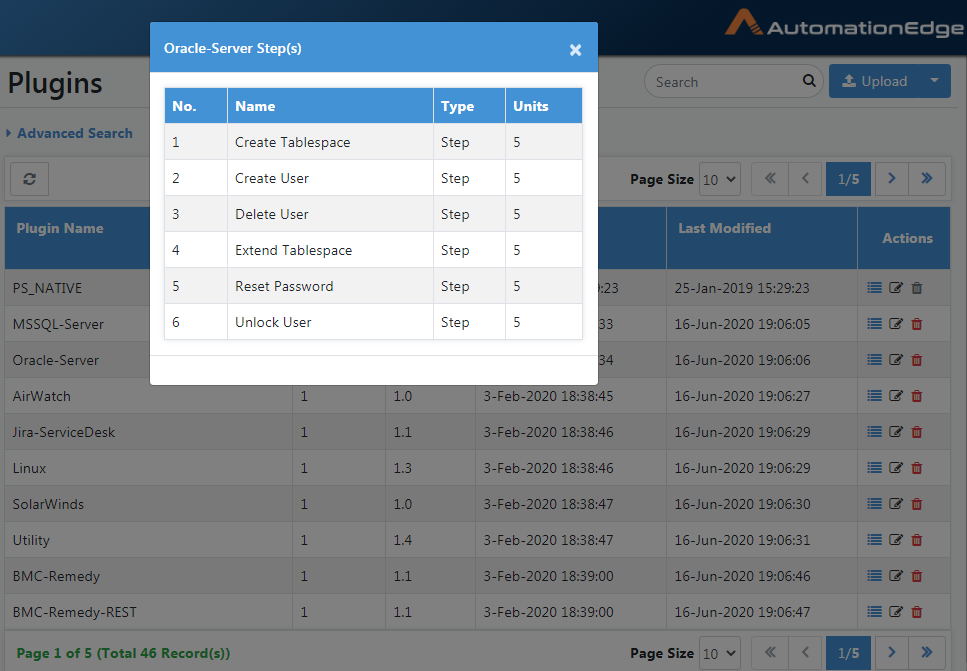967x671 pixels.
Task: Edit the PS_NATIVE plugin
Action: [895, 287]
